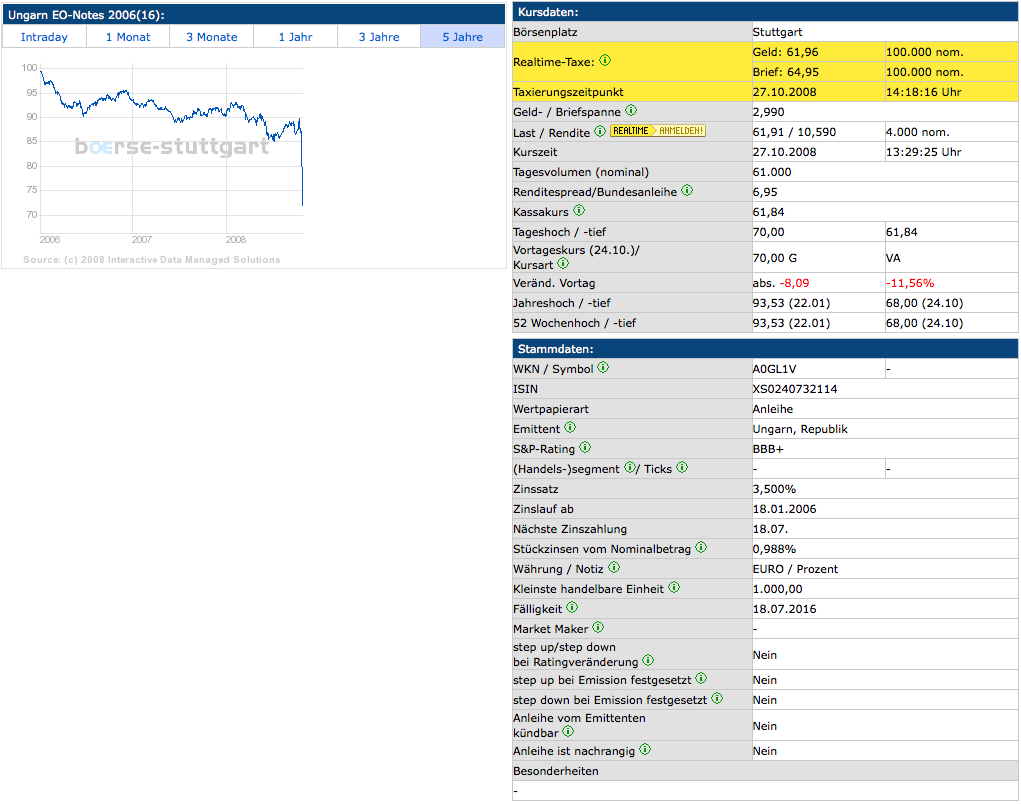Click info icon next to Last / Rendite
1021x804 pixels.
click(600, 131)
